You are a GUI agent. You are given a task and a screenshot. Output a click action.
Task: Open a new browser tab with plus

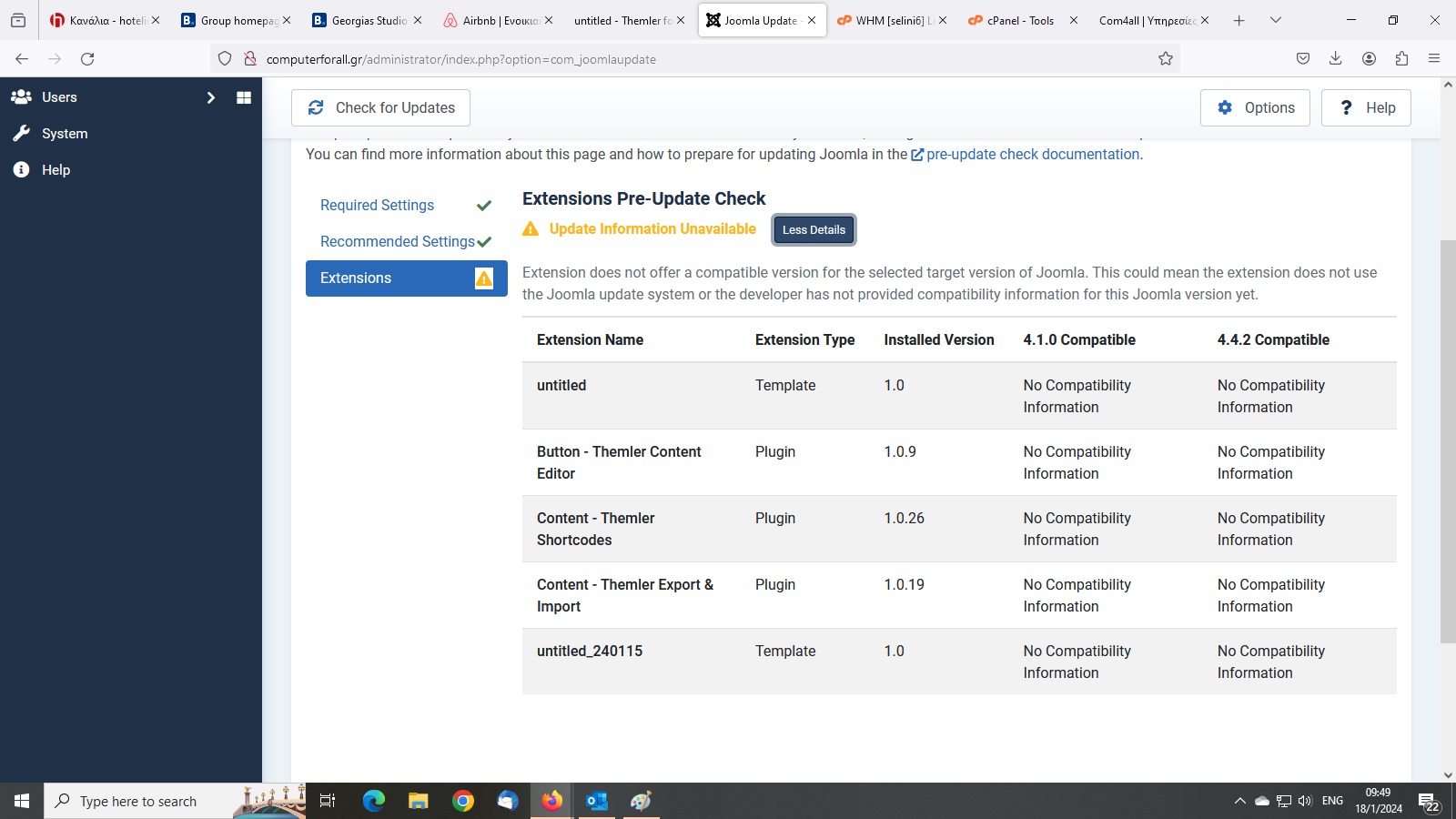1239,20
